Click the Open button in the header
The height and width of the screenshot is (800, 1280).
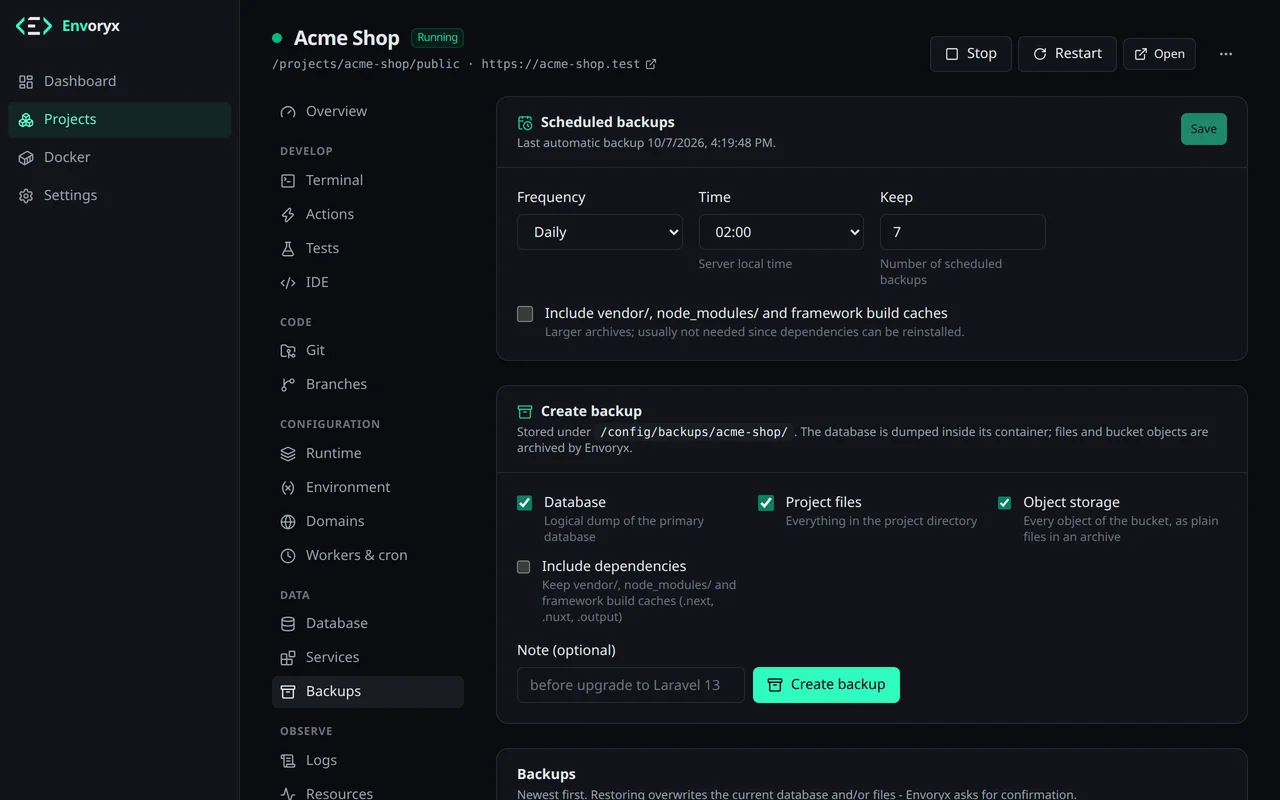1159,54
